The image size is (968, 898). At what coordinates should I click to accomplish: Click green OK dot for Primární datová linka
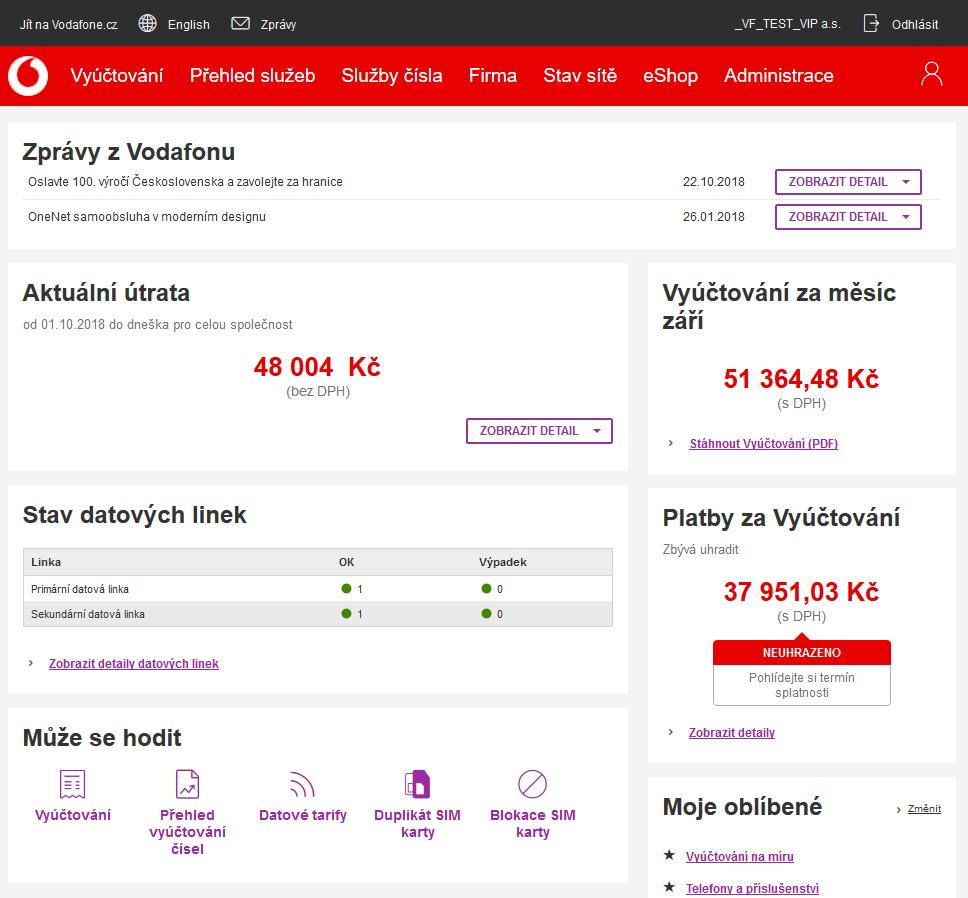[346, 589]
